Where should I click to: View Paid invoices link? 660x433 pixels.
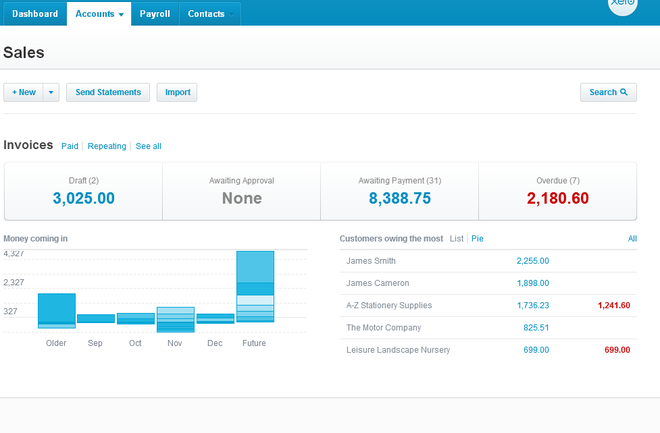(x=70, y=146)
